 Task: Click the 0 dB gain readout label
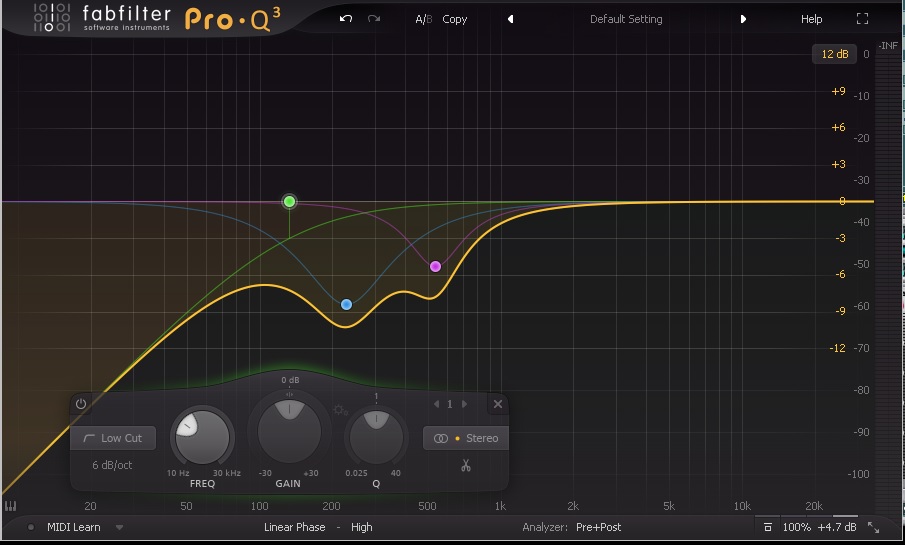click(290, 380)
